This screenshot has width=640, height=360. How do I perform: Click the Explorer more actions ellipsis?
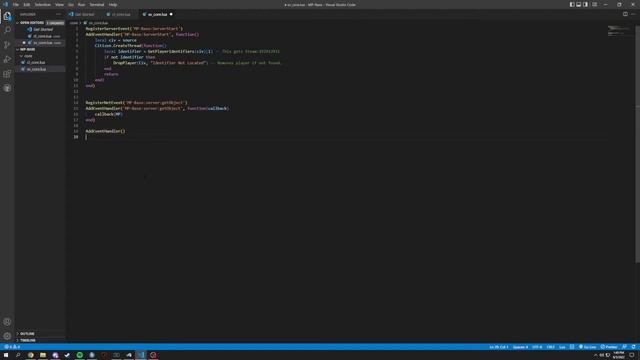pos(58,14)
